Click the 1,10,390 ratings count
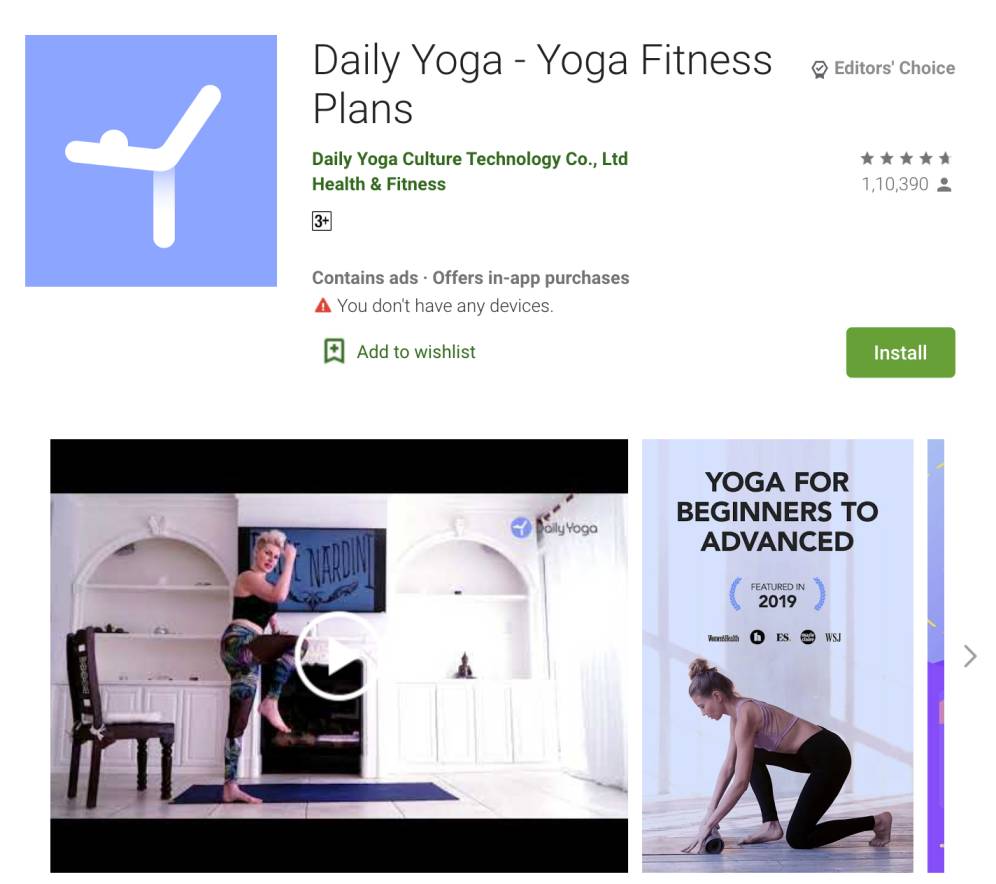This screenshot has height=884, width=996. click(894, 184)
